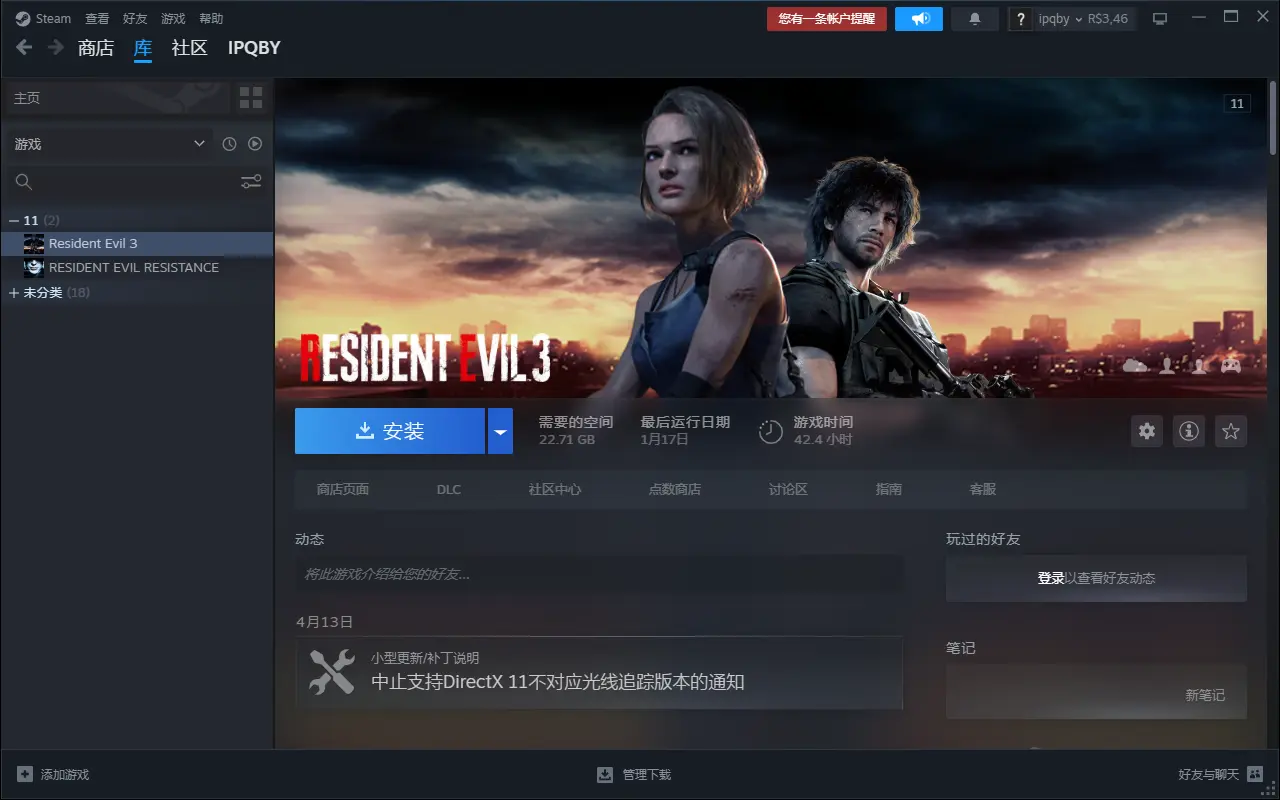Click the 安装 install button

pyautogui.click(x=390, y=431)
